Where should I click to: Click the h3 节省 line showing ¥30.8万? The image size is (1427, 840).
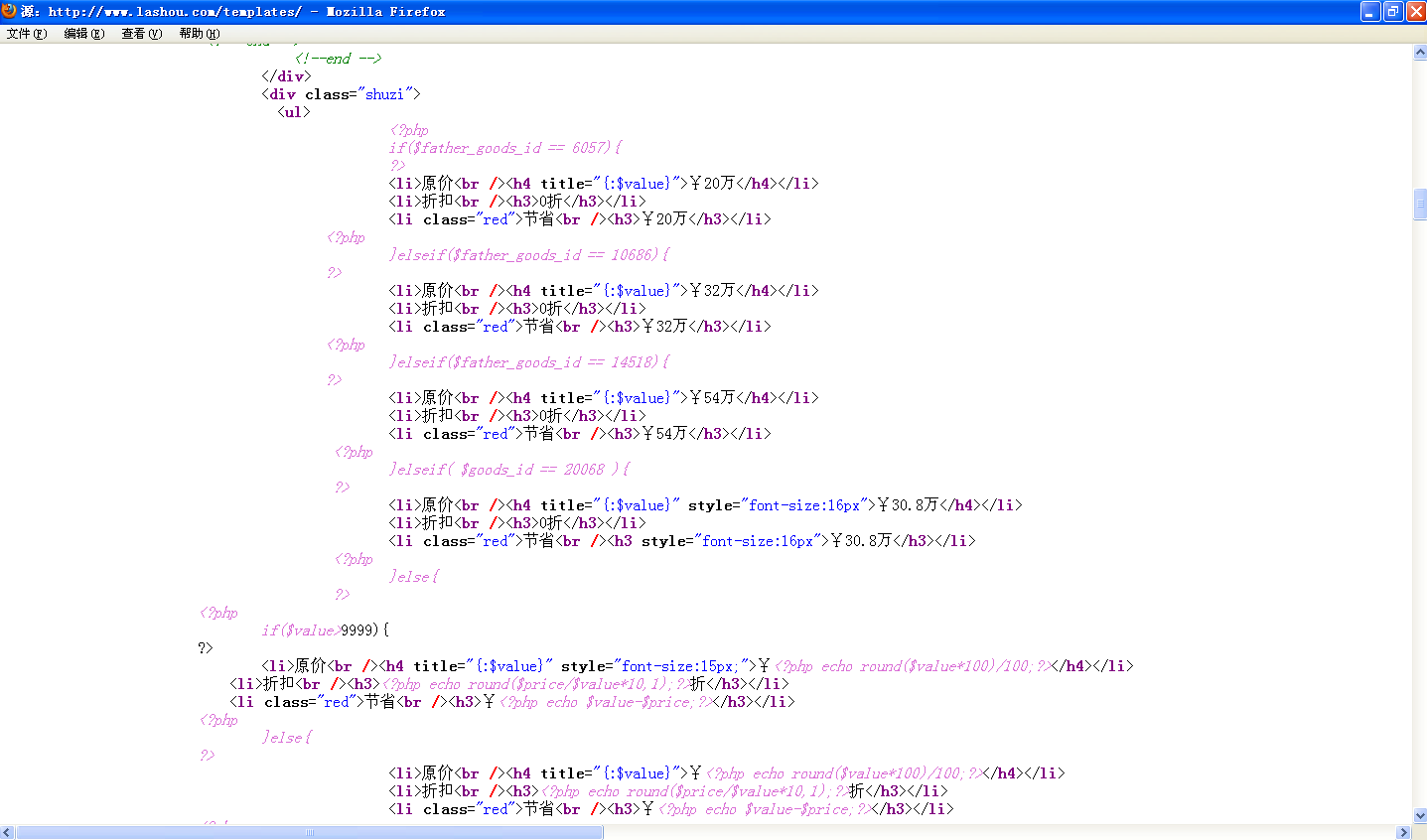click(x=682, y=541)
